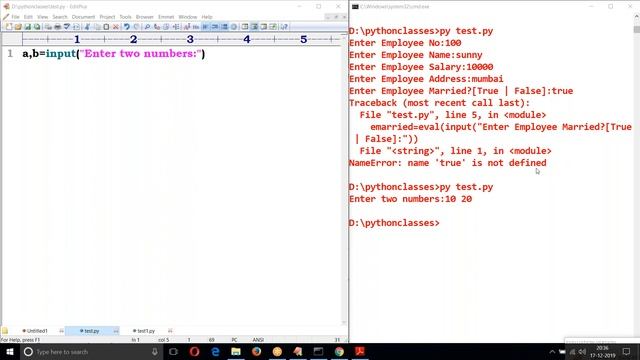Image resolution: width=640 pixels, height=360 pixels.
Task: Click the Help question-mark toolbar icon
Action: 284,27
